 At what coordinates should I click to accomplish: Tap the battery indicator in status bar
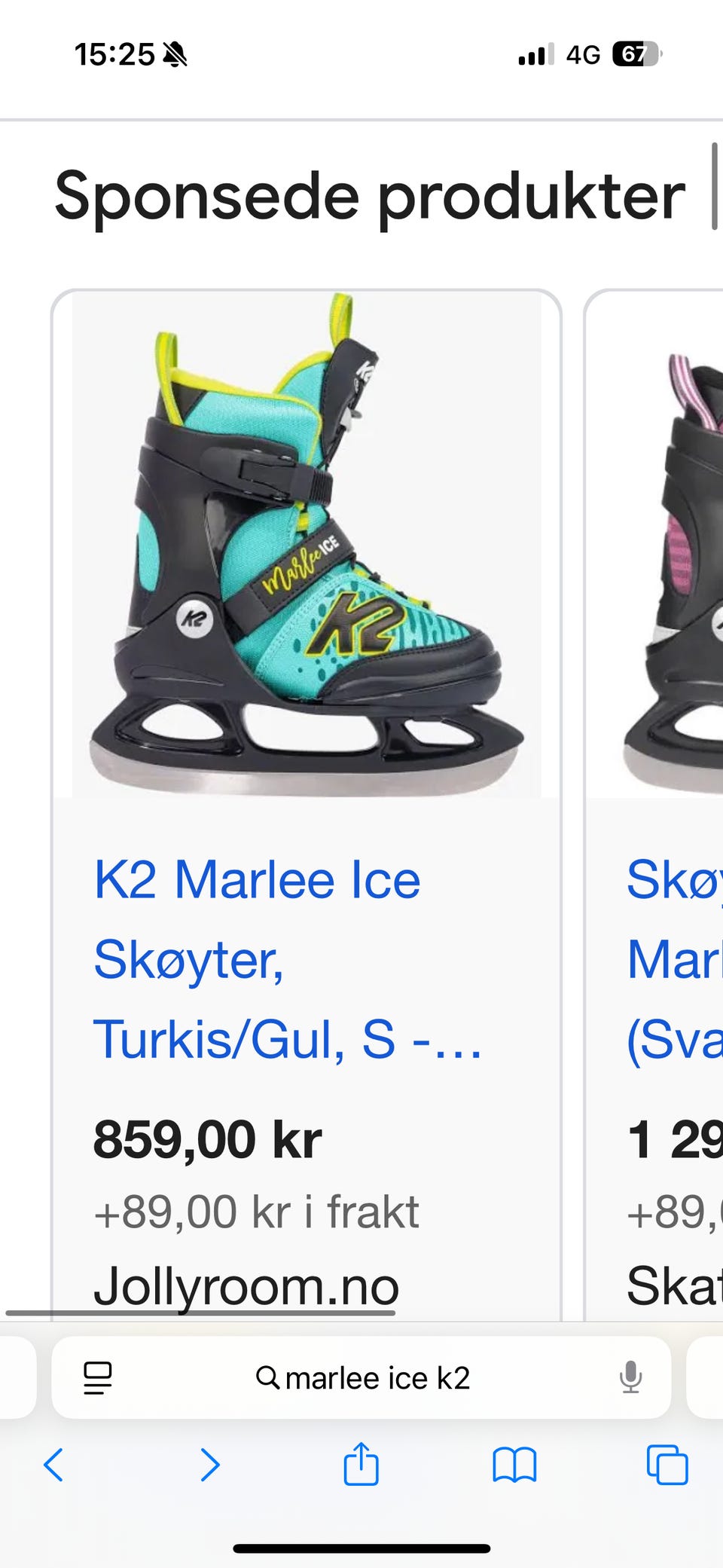pyautogui.click(x=637, y=54)
